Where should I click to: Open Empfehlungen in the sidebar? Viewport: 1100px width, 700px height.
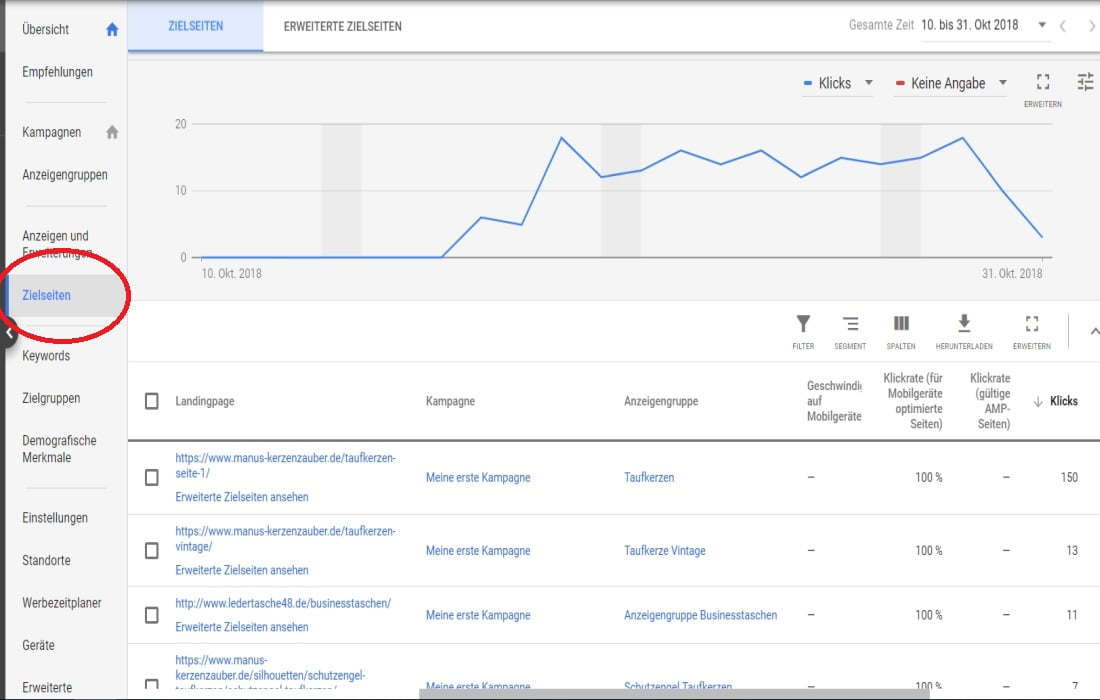[58, 72]
